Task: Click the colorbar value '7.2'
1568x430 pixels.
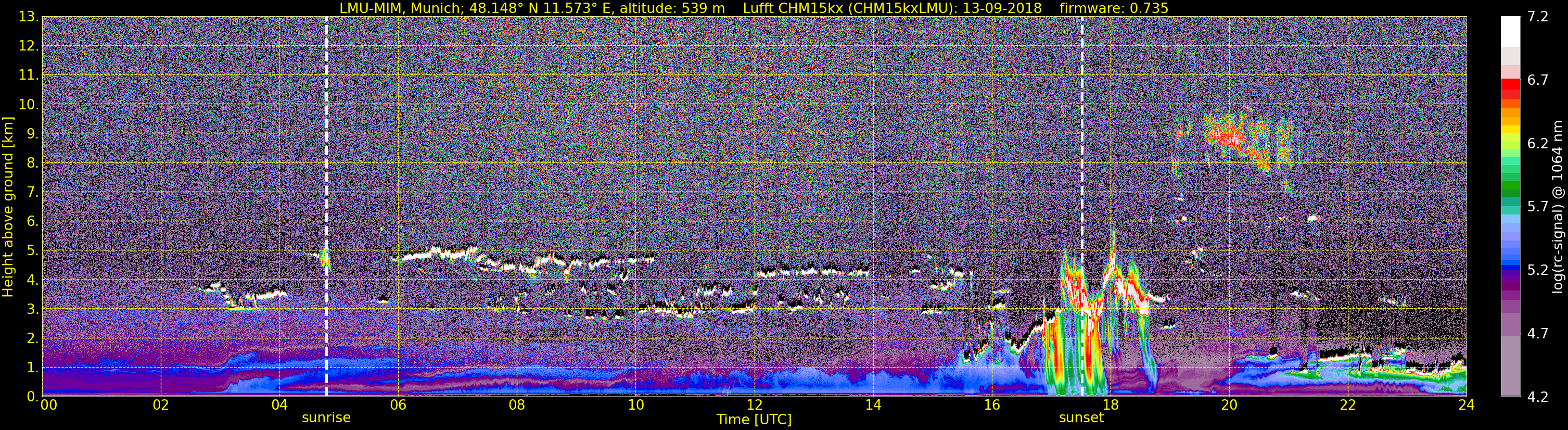Action: click(1538, 17)
